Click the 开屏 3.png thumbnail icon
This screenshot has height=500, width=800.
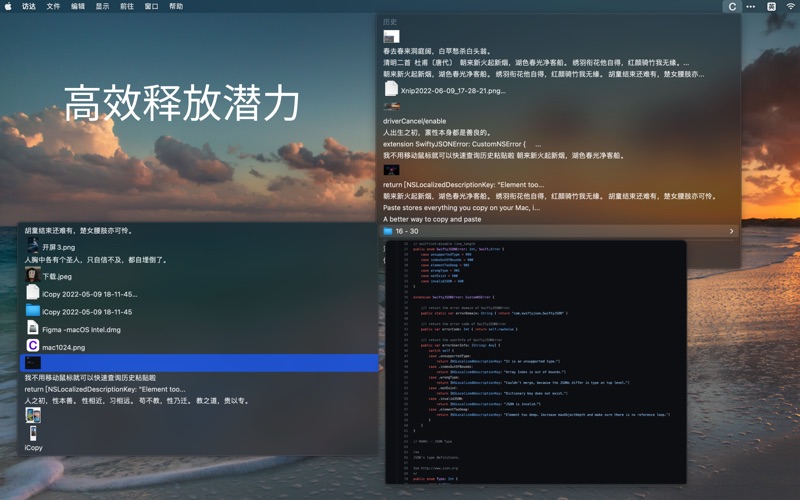(x=33, y=245)
